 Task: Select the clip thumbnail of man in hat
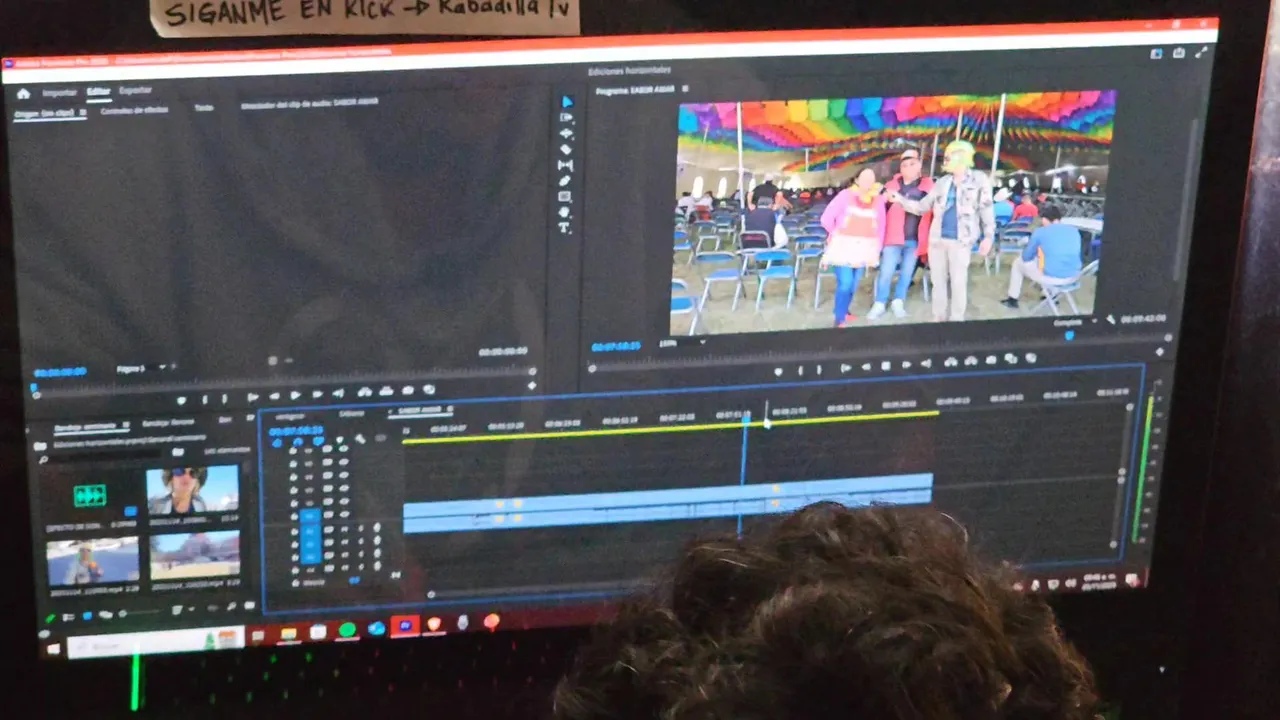(193, 490)
